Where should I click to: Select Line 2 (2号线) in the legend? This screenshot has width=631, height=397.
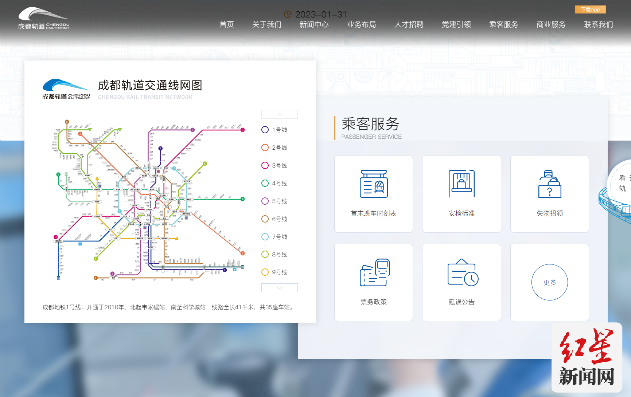(x=274, y=148)
